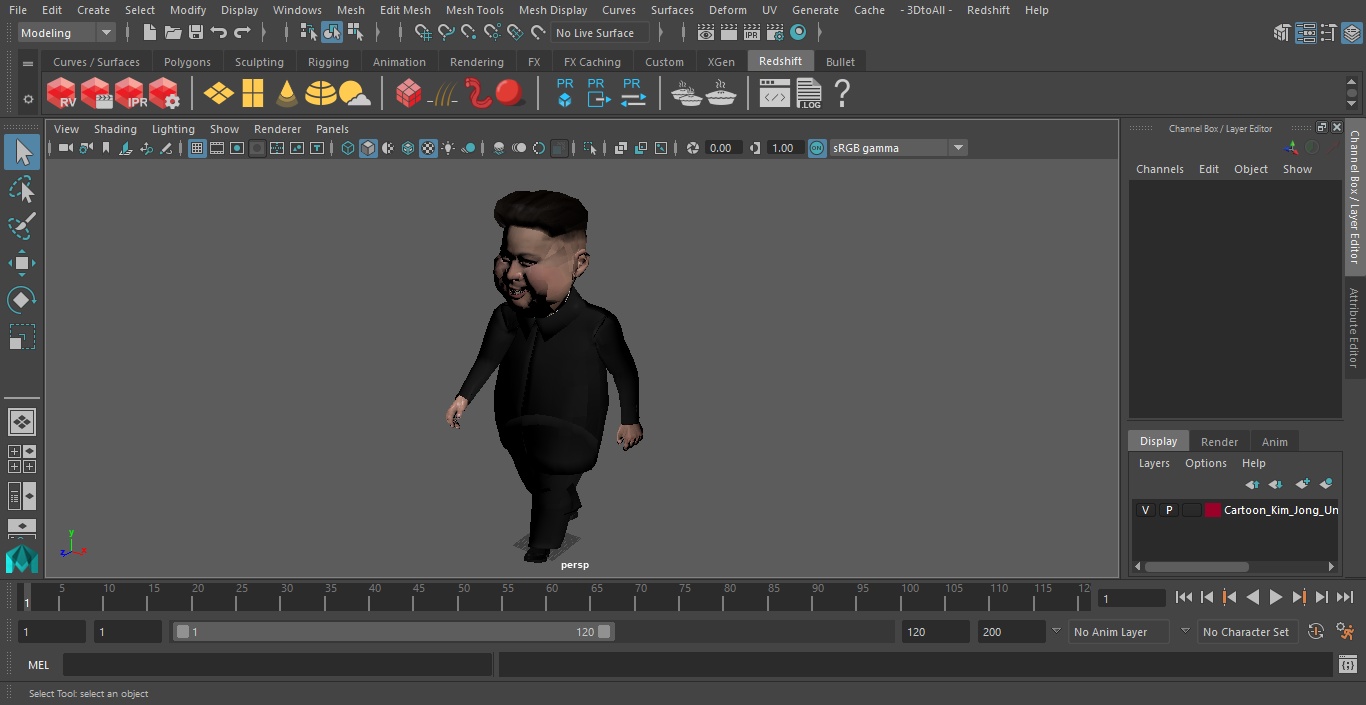Expand the sRGB gamma color space dropdown
Image resolution: width=1366 pixels, height=705 pixels.
957,148
